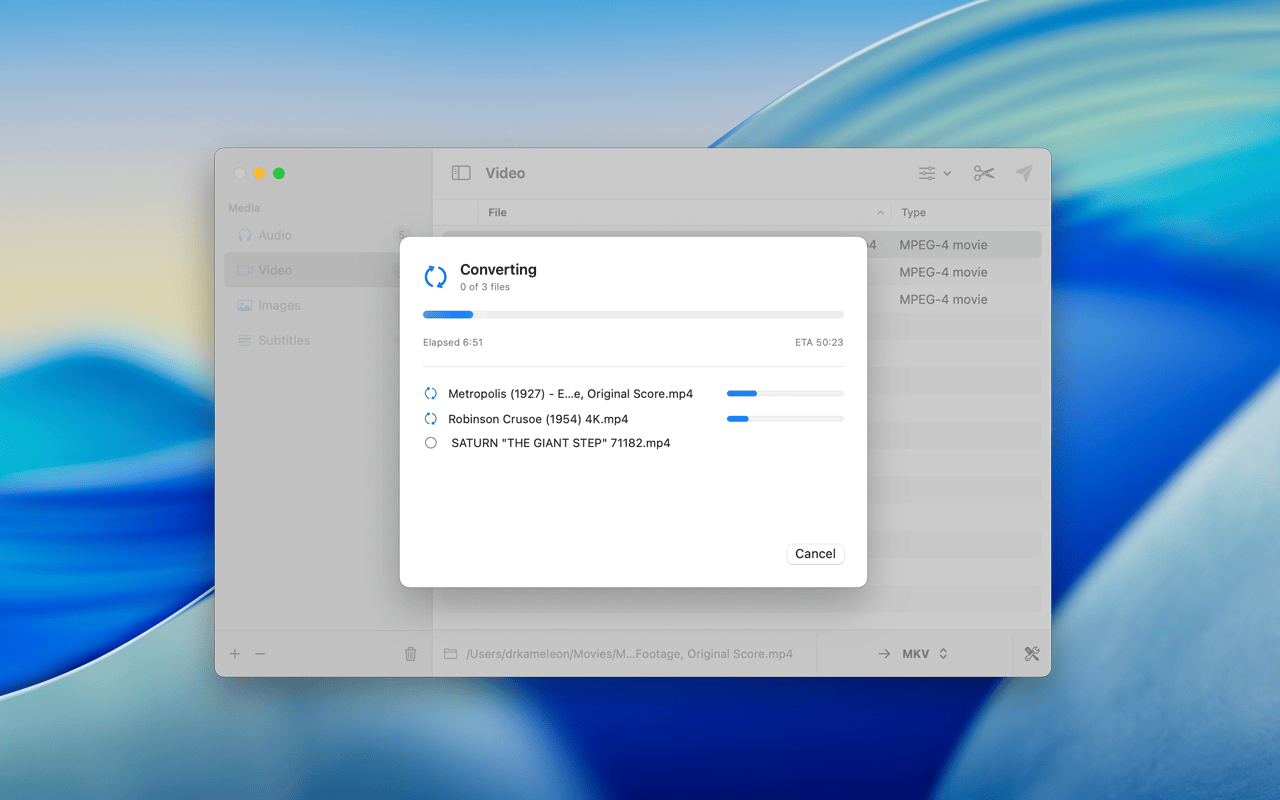This screenshot has width=1280, height=800.
Task: Open the MKV output format dropdown
Action: 925,654
